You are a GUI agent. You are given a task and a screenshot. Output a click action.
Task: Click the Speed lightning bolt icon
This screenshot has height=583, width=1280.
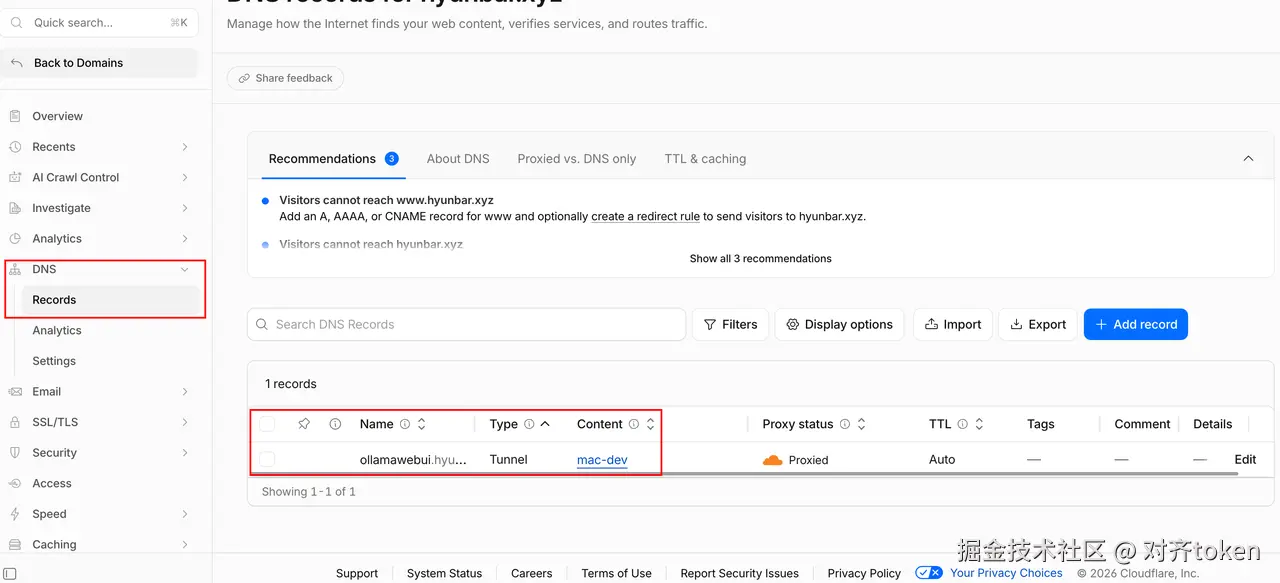pos(14,514)
